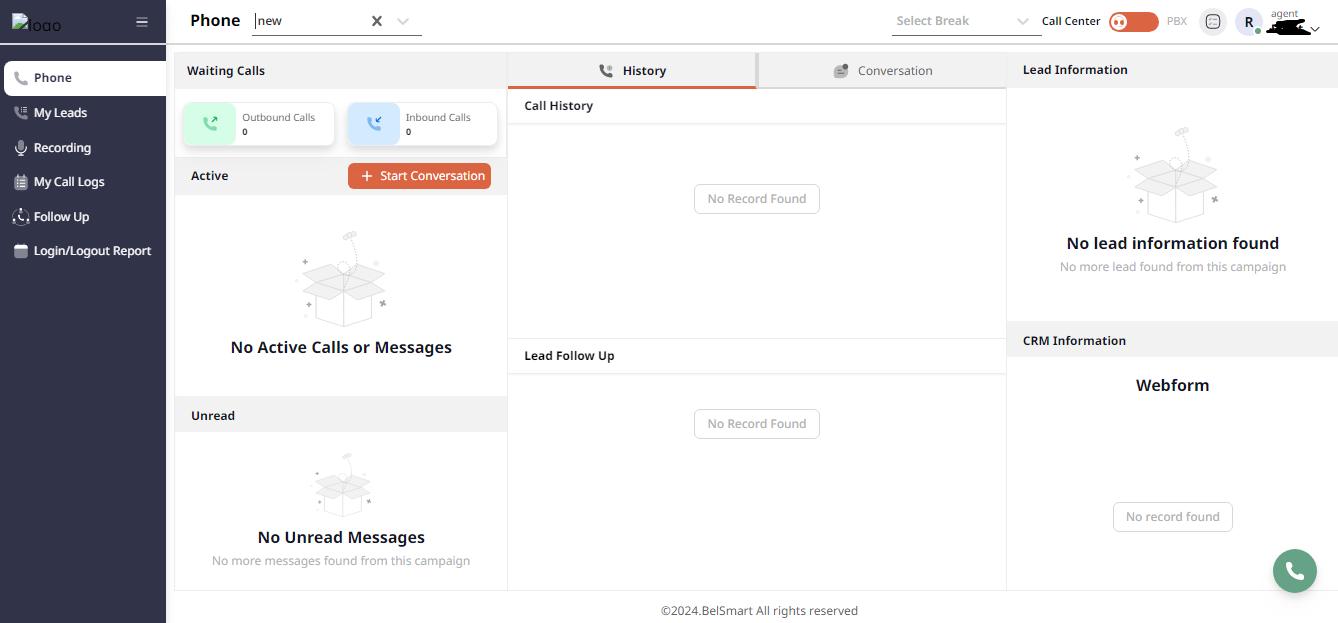Open the campaign selector dropdown chevron
The width and height of the screenshot is (1338, 623).
click(x=403, y=20)
